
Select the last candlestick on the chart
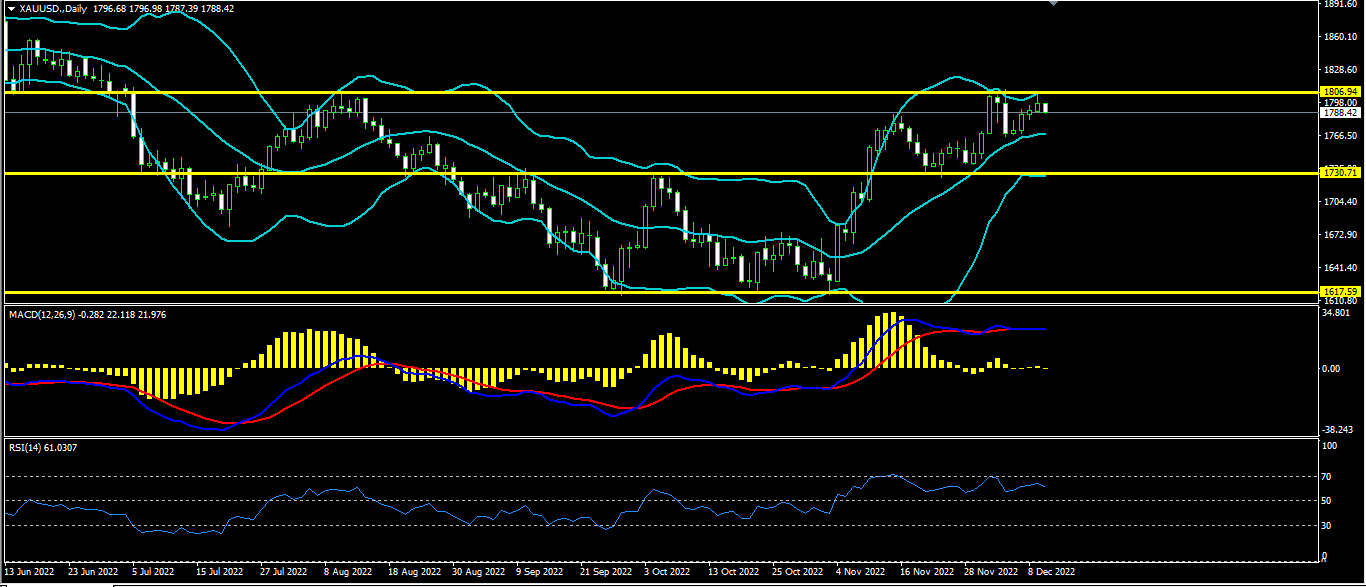coord(1045,107)
